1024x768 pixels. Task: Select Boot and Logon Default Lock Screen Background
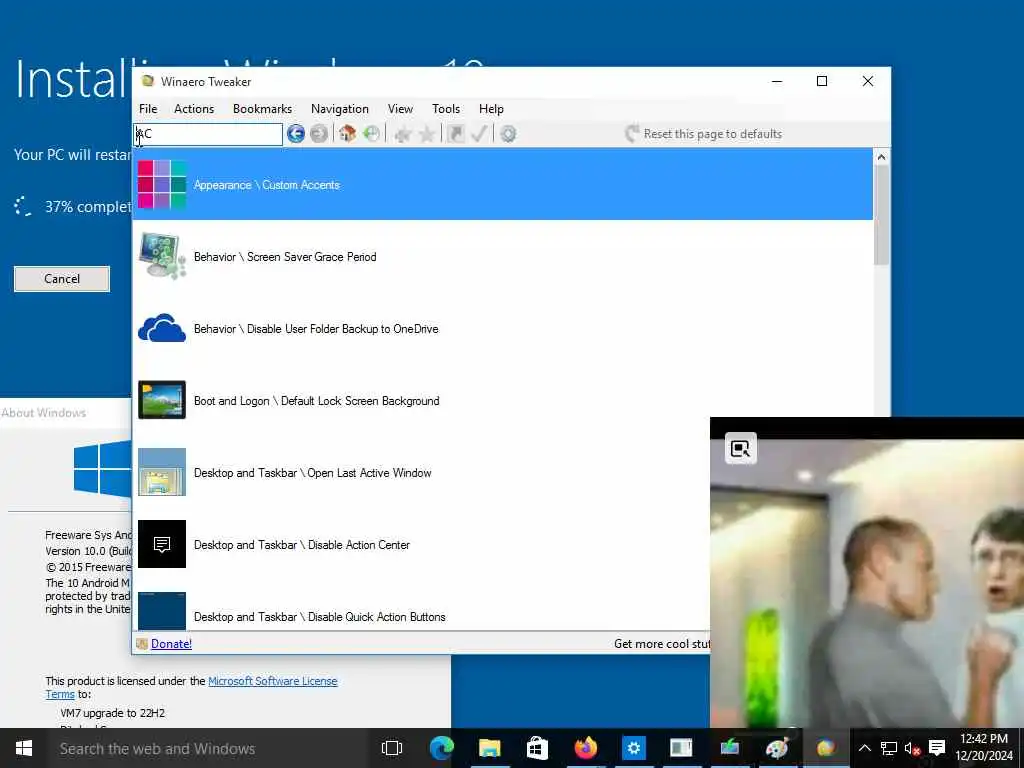(x=502, y=400)
